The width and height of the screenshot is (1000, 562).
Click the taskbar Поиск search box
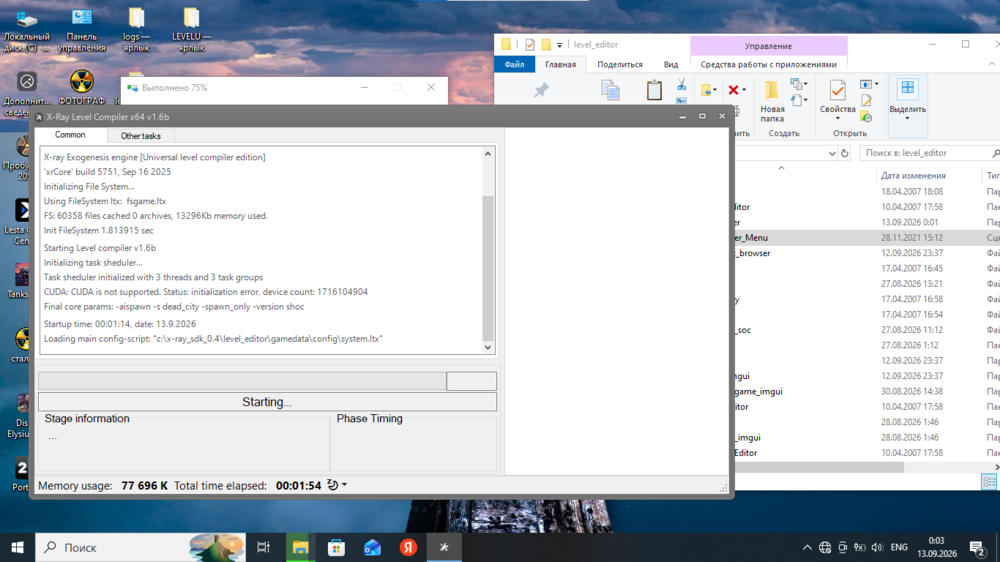coord(140,547)
